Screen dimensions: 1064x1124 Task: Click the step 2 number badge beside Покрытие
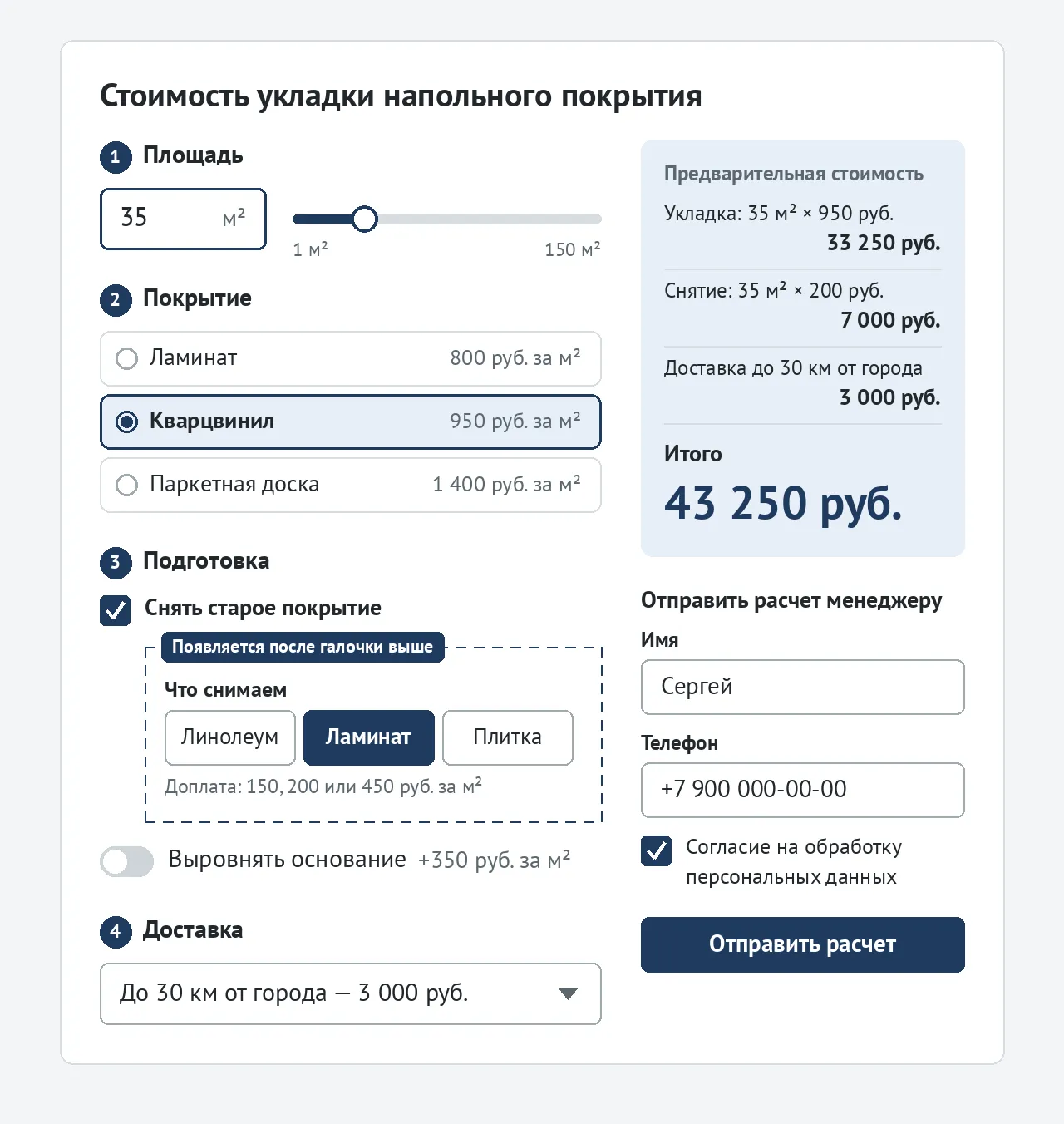(x=116, y=299)
